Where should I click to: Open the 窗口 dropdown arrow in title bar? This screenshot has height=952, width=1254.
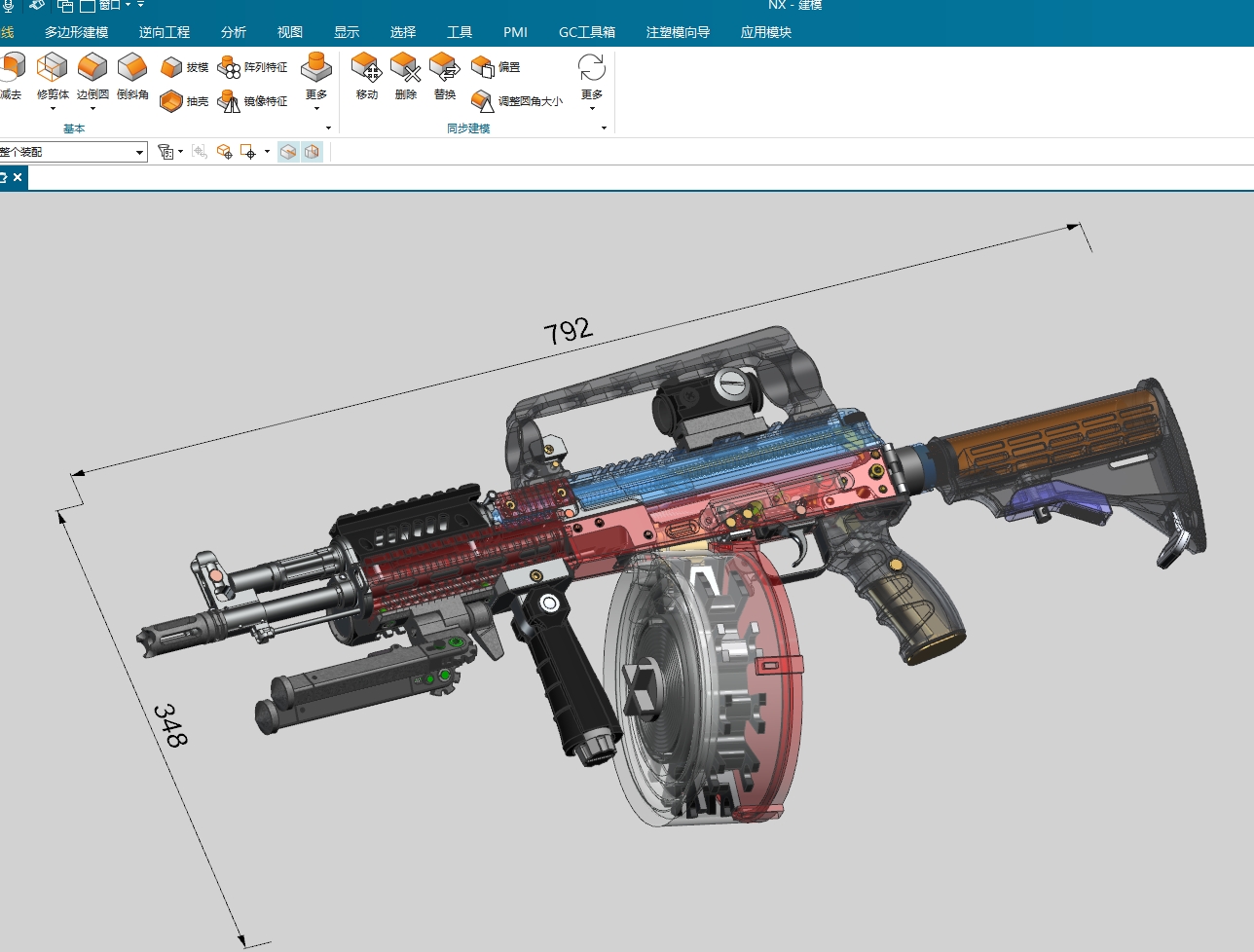128,6
